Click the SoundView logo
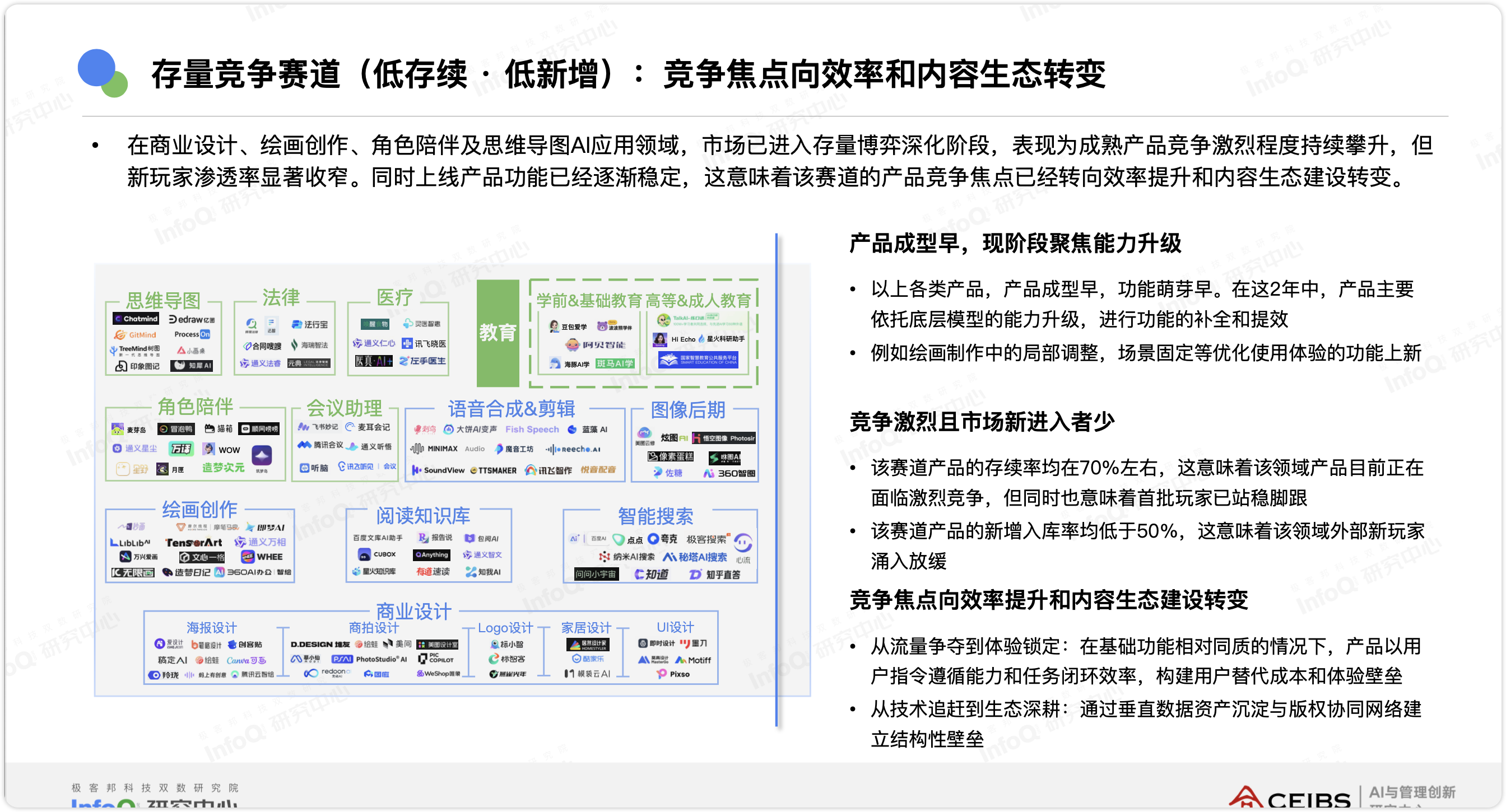This screenshot has height=812, width=1506. coord(438,470)
